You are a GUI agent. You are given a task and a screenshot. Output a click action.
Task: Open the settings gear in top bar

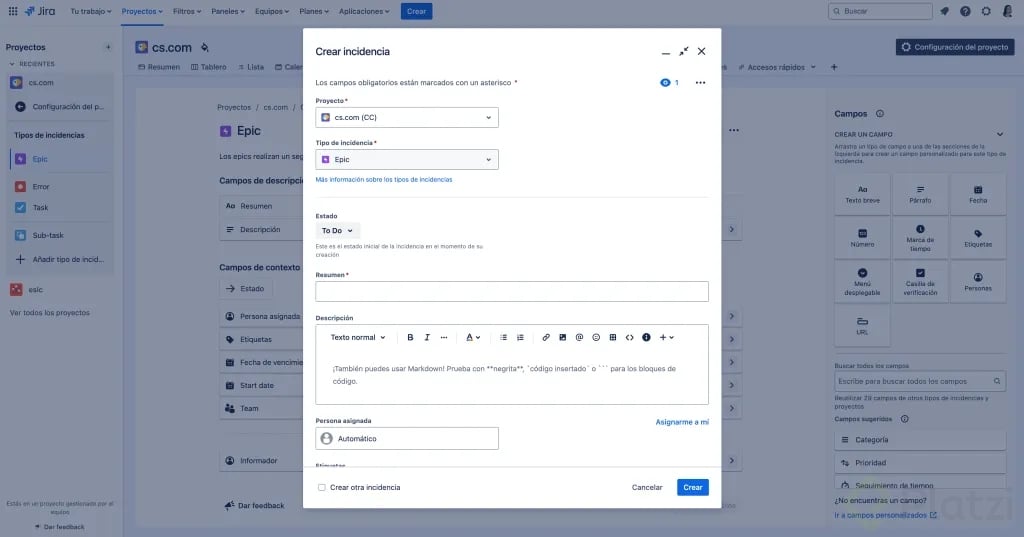pyautogui.click(x=986, y=11)
